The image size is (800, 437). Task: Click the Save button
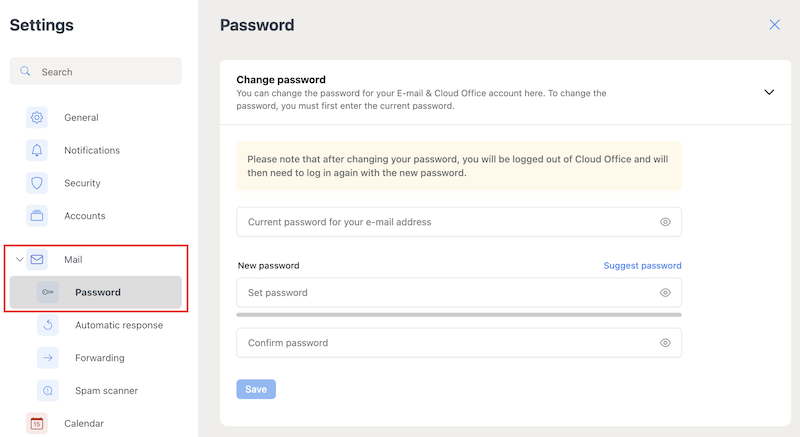pos(256,389)
